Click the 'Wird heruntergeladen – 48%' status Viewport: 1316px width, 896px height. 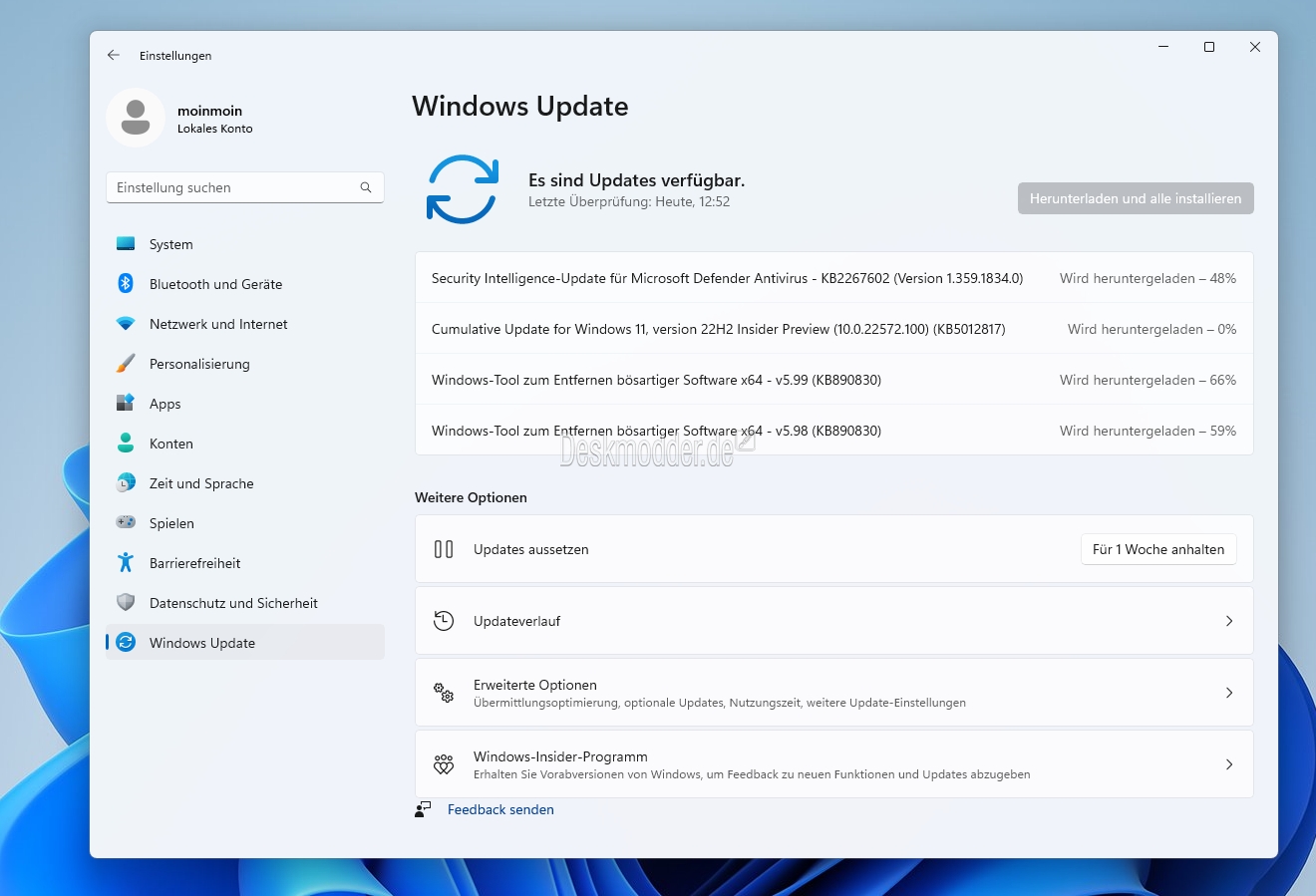1148,278
